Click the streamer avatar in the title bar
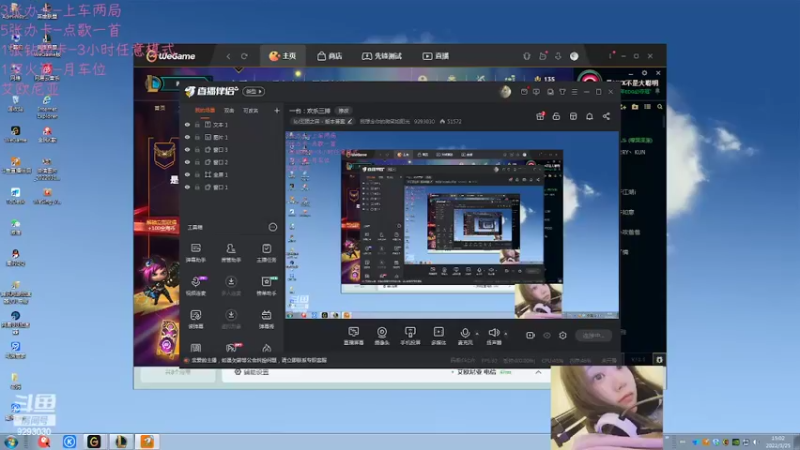This screenshot has width=800, height=450. [x=505, y=92]
